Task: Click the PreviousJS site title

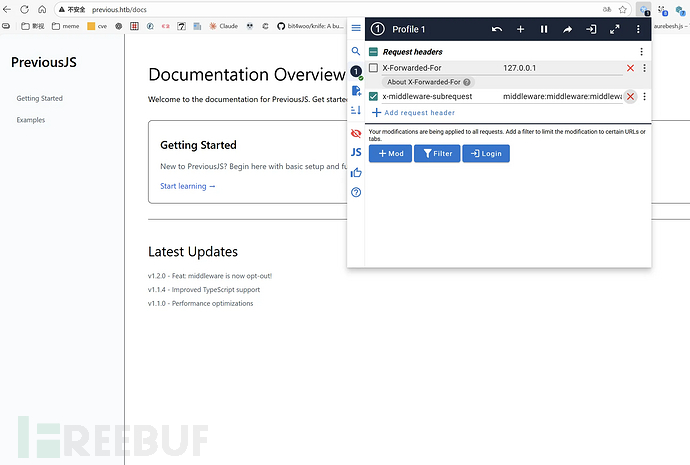Action: [44, 62]
